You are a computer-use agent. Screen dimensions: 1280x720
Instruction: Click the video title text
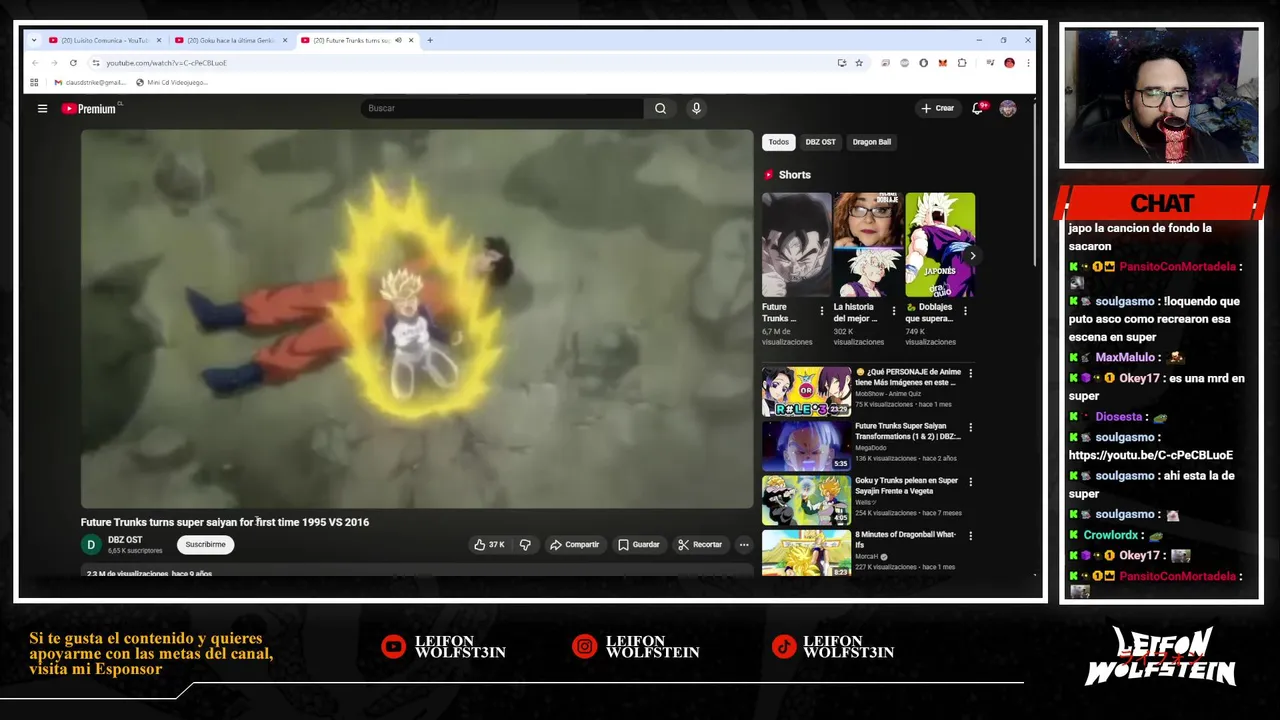tap(225, 522)
